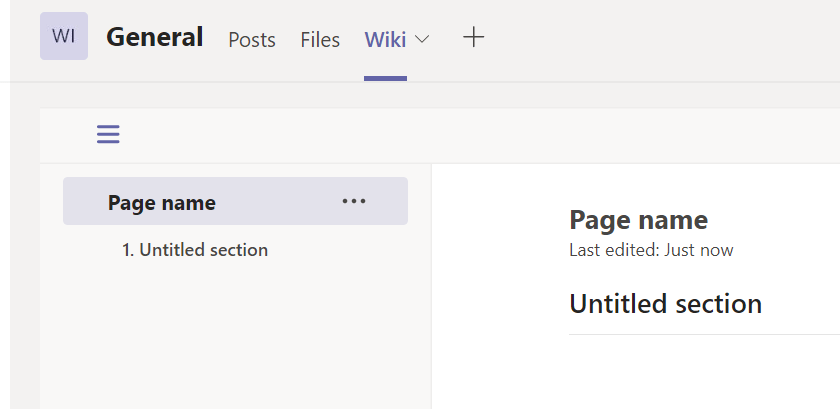Switch to the Files tab
Screen dimensions: 840x409
tap(320, 40)
